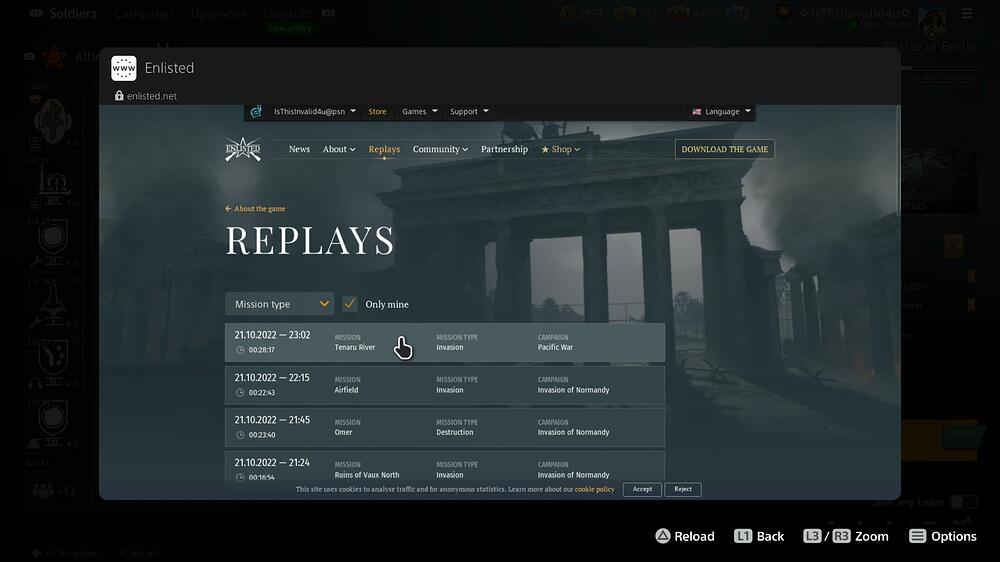1000x562 pixels.
Task: Click the Gaijin logo icon in top bar
Action: point(256,112)
